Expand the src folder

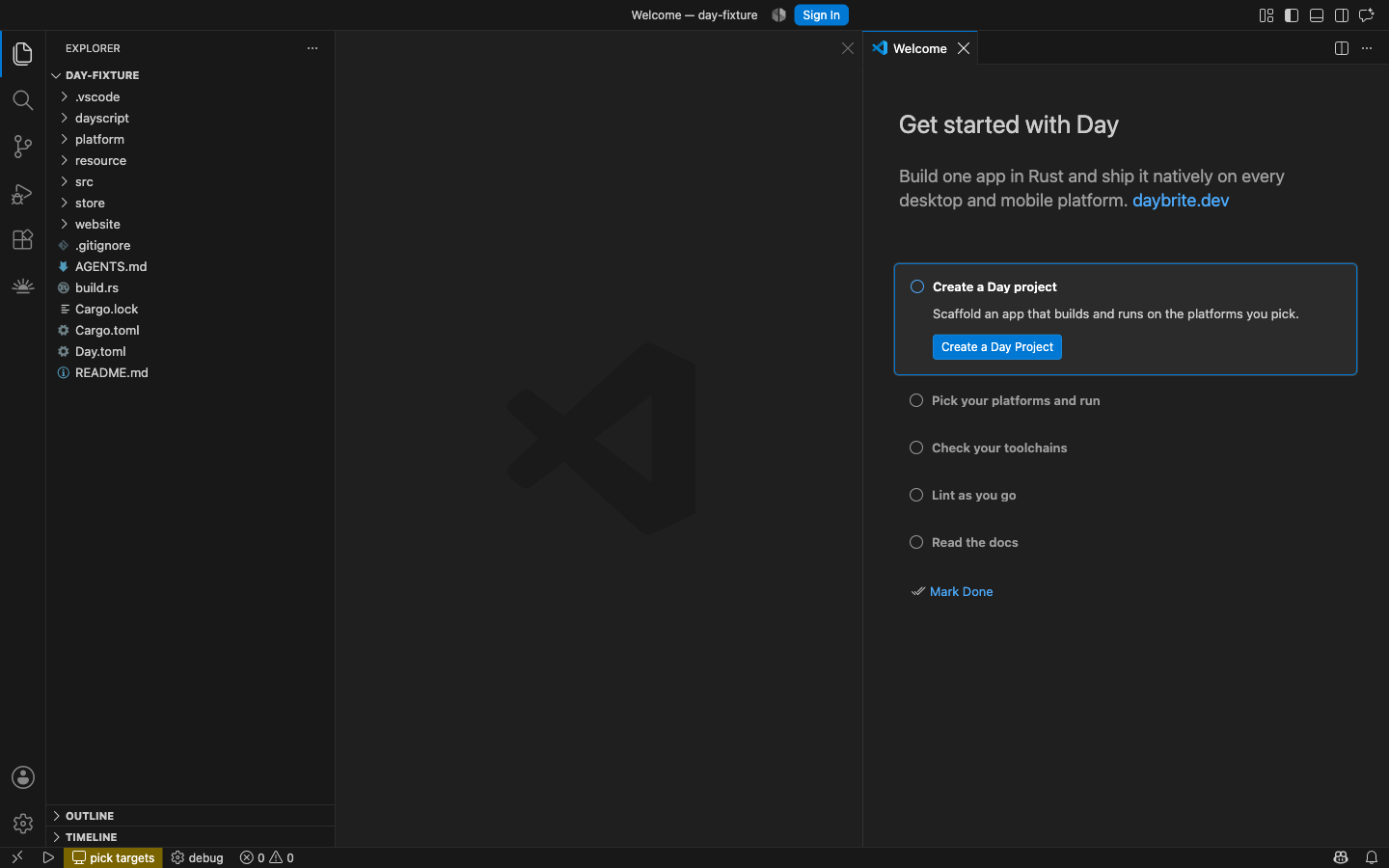[190, 181]
